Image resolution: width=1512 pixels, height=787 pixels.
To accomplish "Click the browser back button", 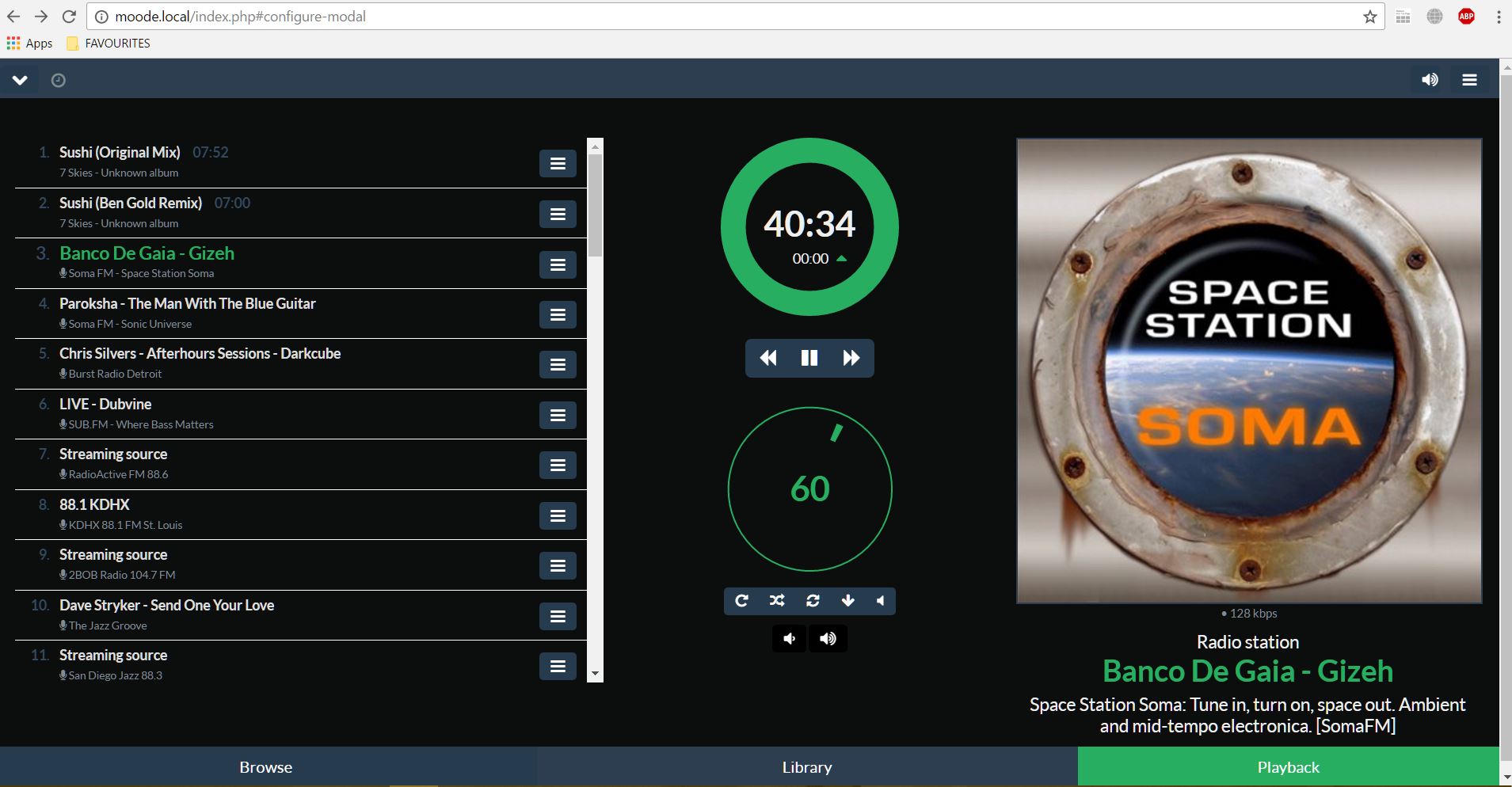I will pyautogui.click(x=15, y=16).
